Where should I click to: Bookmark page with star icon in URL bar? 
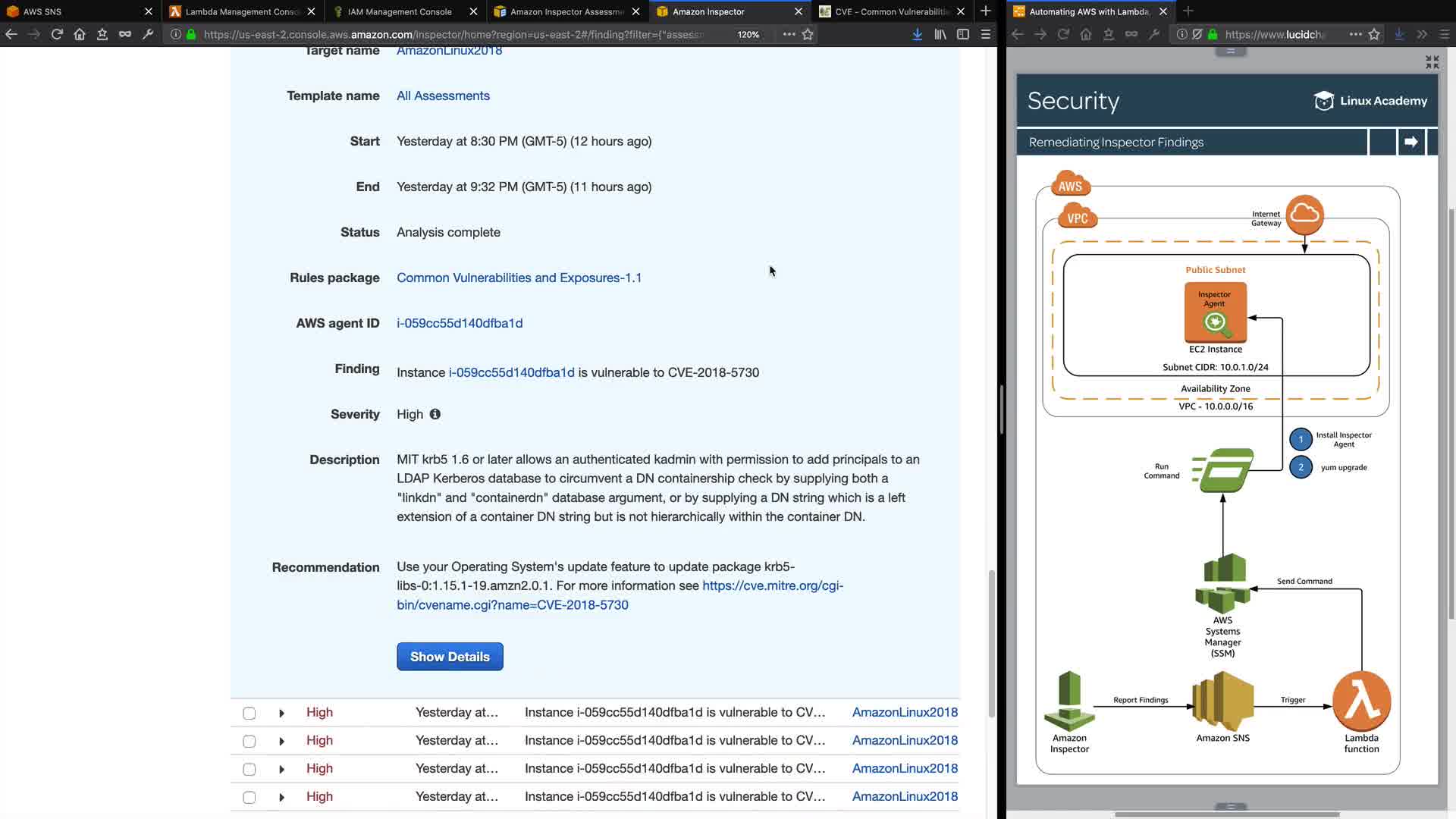pos(808,34)
